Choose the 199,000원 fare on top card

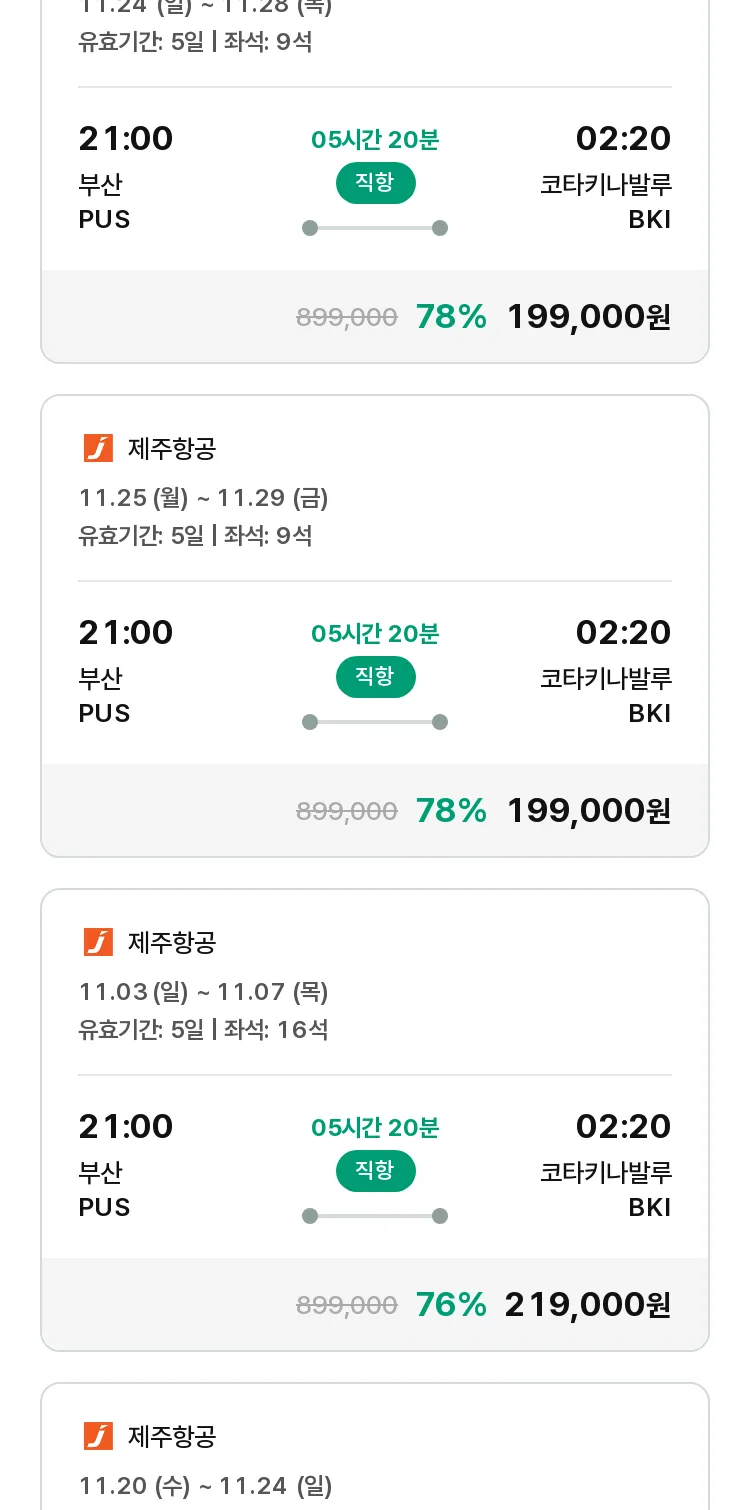(589, 316)
